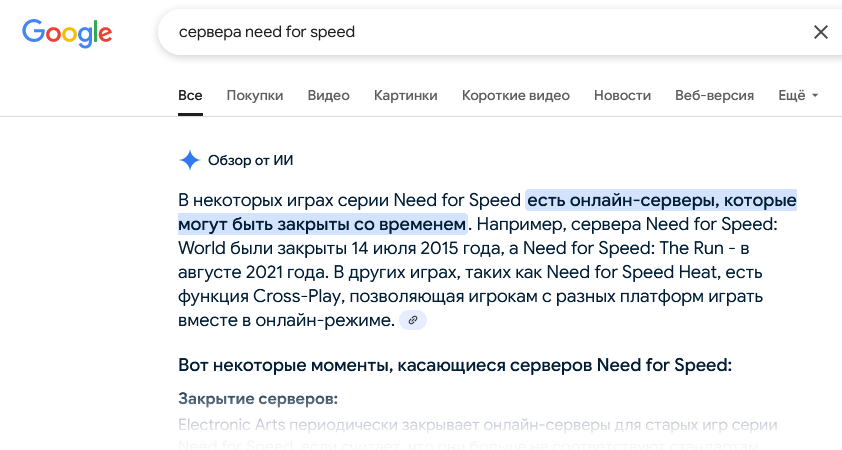Click the text "функция Cross-Play"

[x=259, y=296]
